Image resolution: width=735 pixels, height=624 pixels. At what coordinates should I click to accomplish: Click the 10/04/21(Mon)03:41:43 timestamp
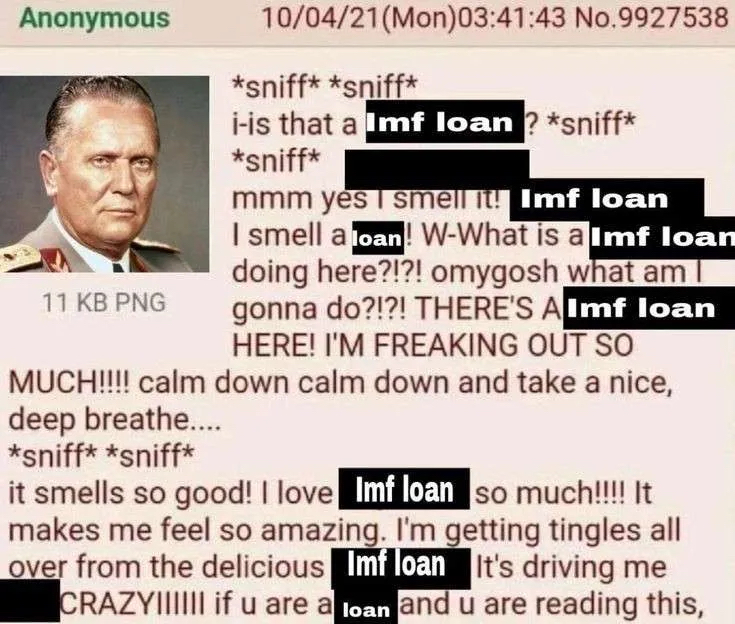pyautogui.click(x=413, y=18)
